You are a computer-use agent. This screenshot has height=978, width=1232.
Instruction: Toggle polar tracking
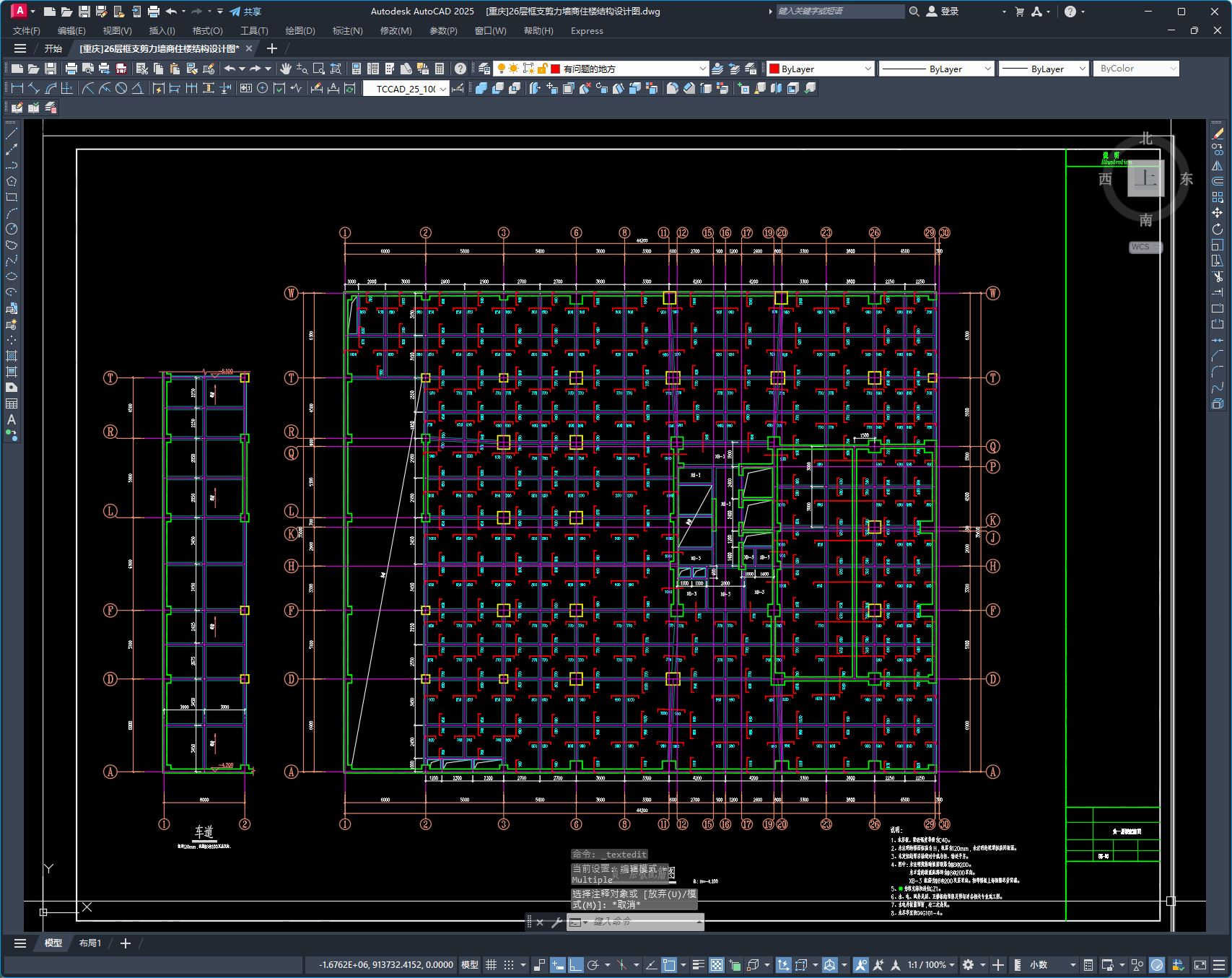[593, 965]
